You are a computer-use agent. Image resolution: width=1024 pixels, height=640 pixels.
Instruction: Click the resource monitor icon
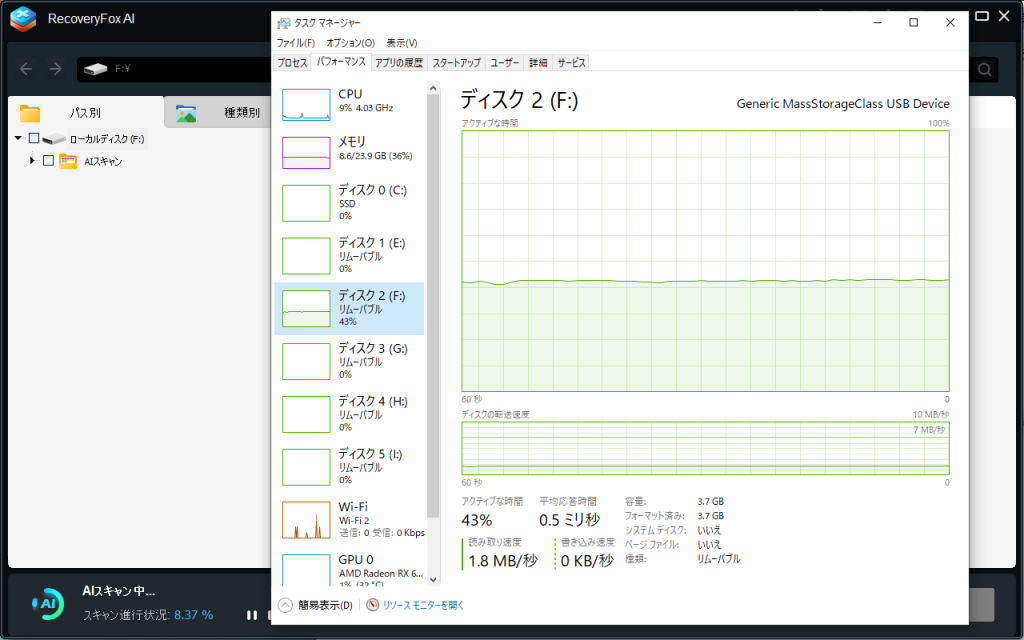(x=373, y=605)
